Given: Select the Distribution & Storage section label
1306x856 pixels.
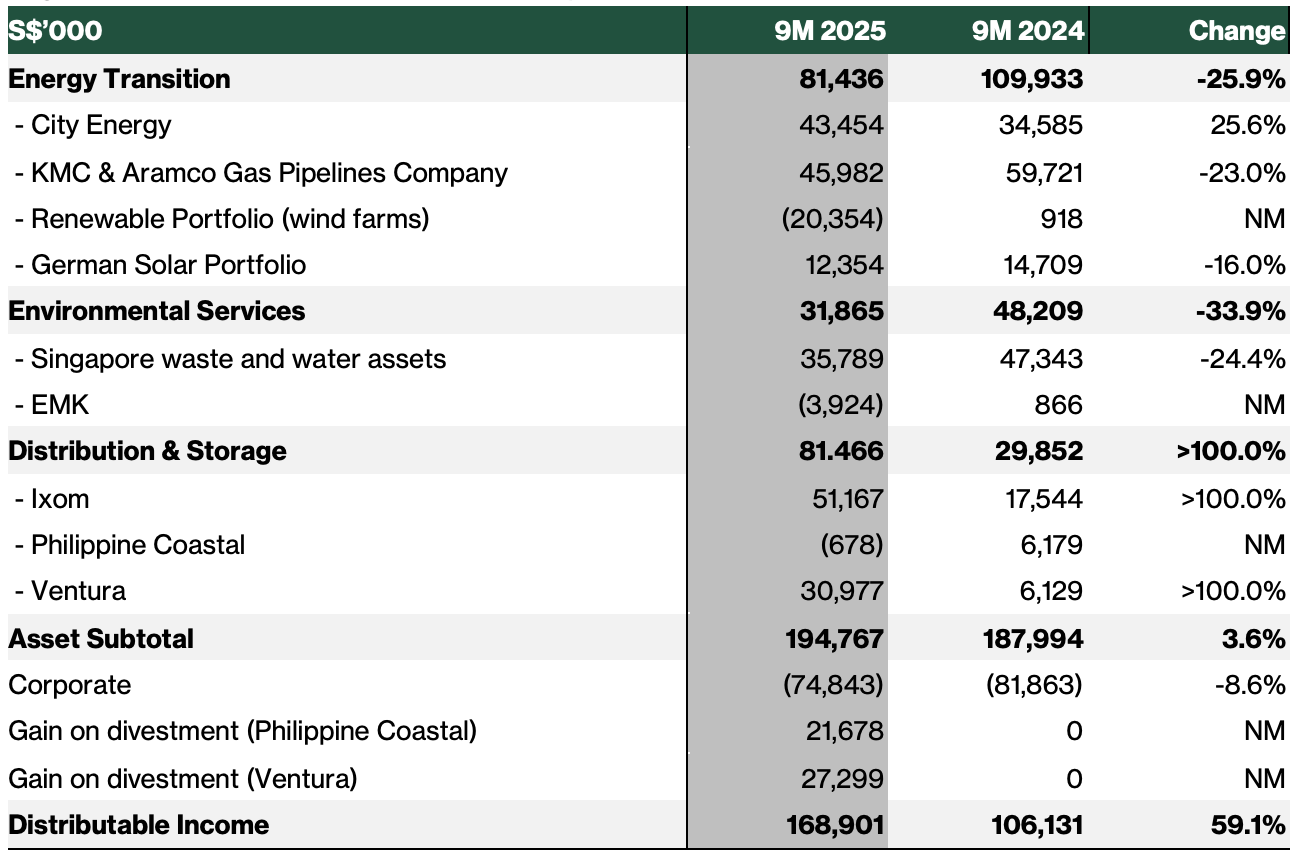Looking at the screenshot, I should 147,451.
